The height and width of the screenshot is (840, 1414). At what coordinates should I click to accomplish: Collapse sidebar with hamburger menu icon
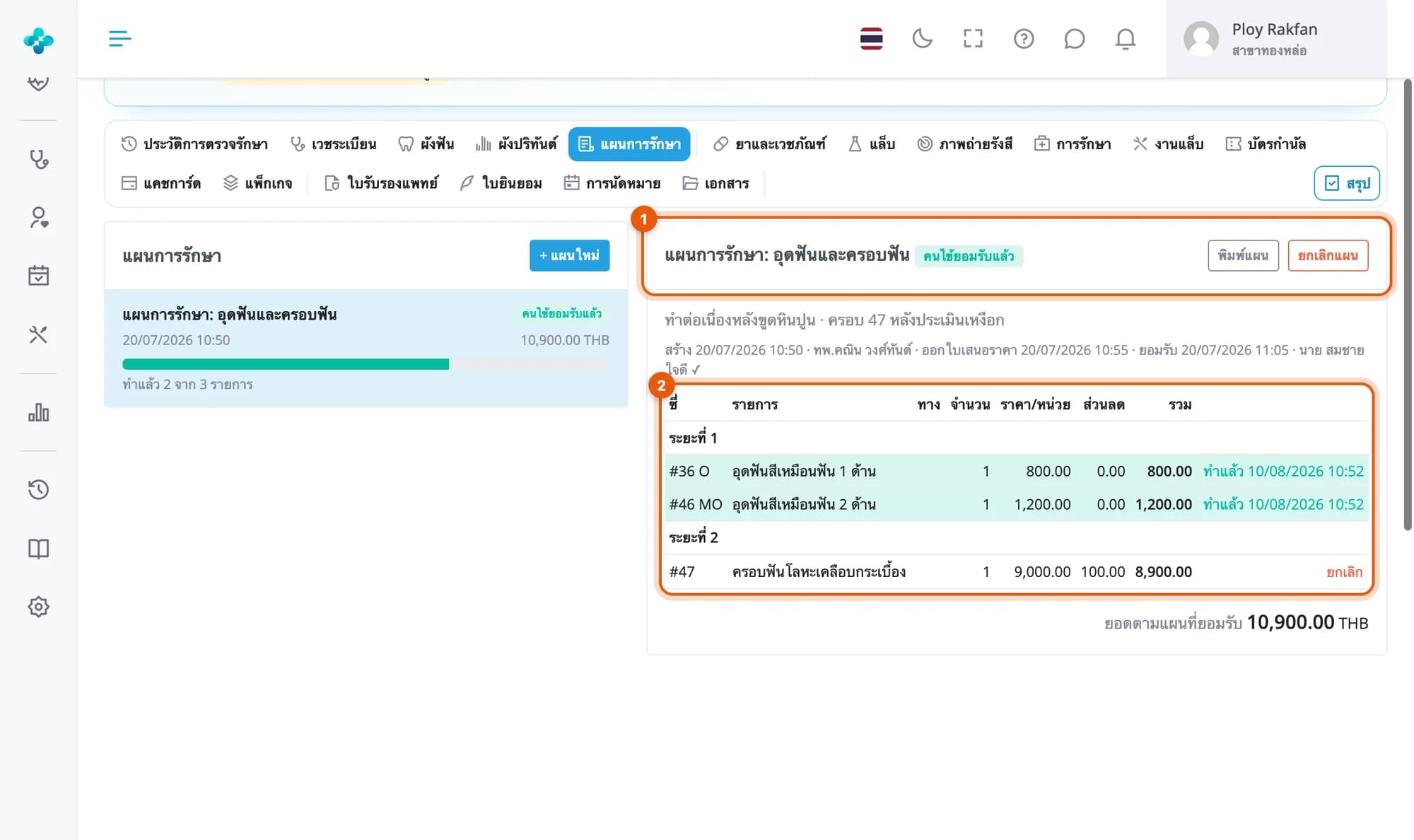pos(120,38)
